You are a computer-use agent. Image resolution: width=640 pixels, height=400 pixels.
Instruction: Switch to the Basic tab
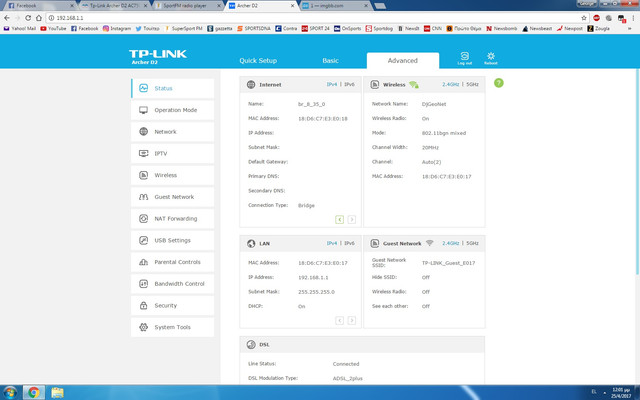pyautogui.click(x=330, y=60)
